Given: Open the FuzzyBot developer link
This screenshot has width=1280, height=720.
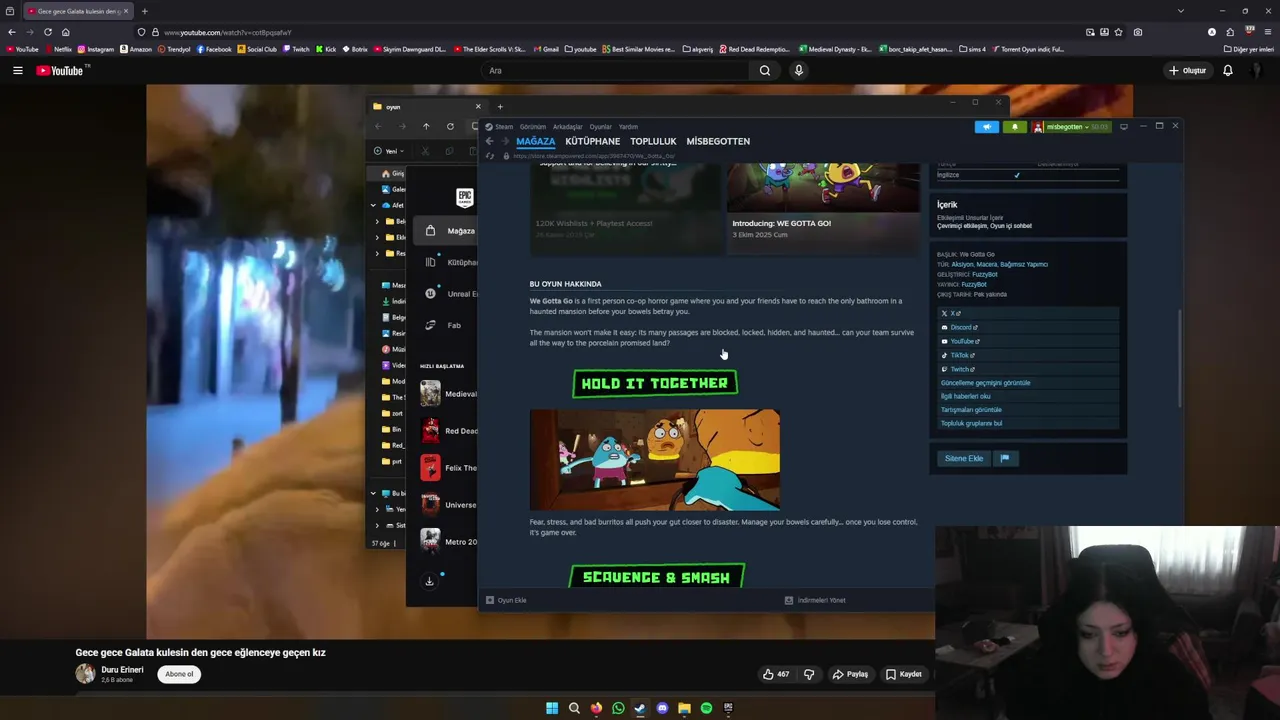Looking at the screenshot, I should click(984, 274).
